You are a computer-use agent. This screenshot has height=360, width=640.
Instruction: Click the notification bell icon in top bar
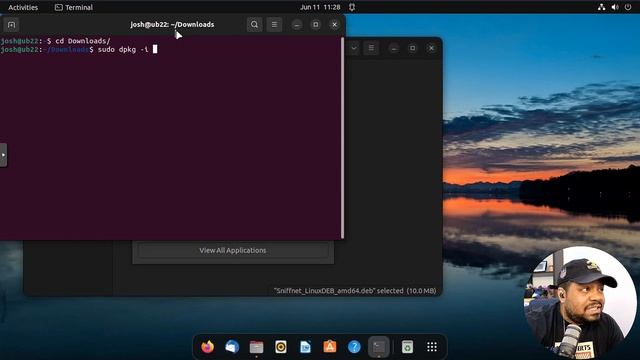(352, 7)
